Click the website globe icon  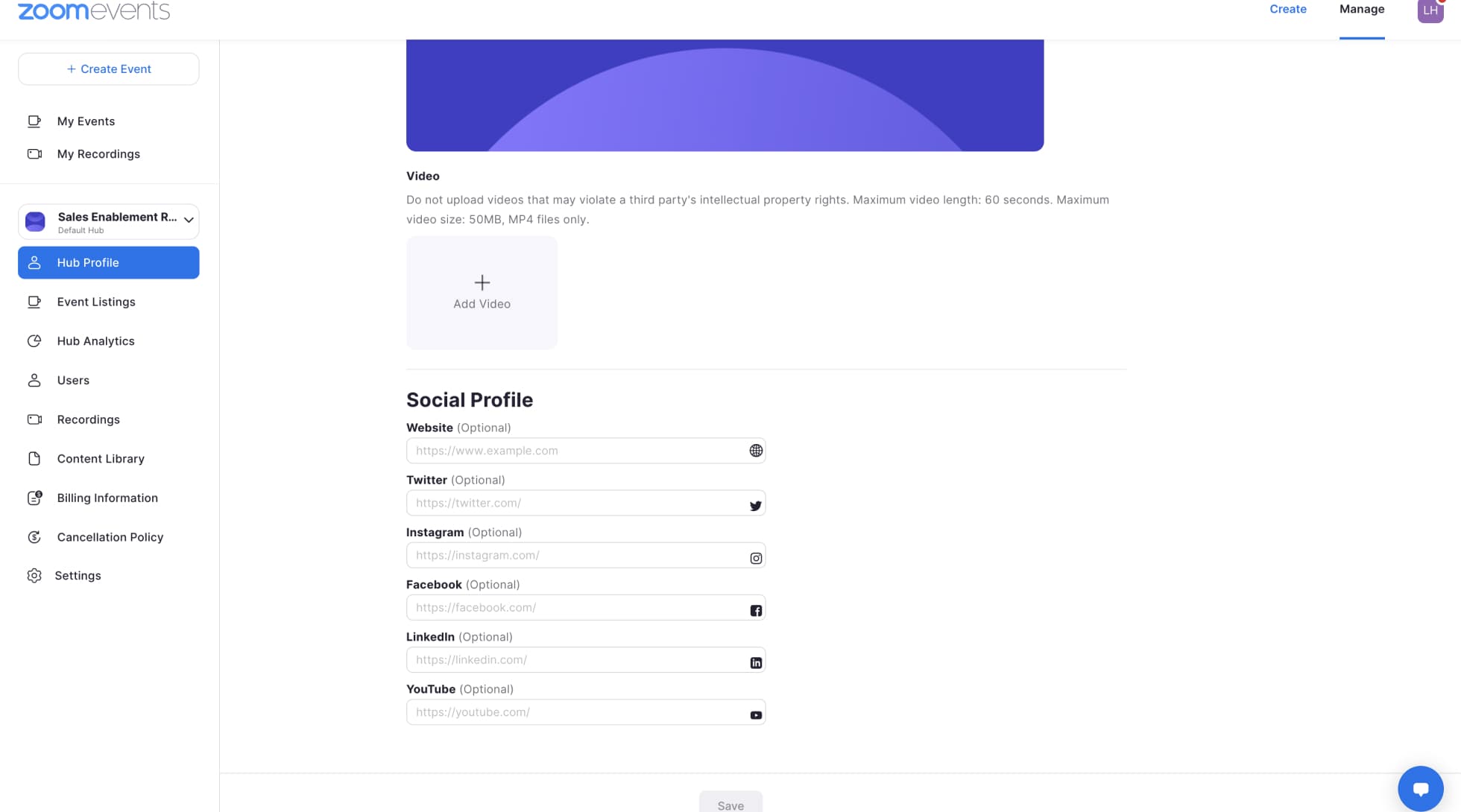coord(755,450)
